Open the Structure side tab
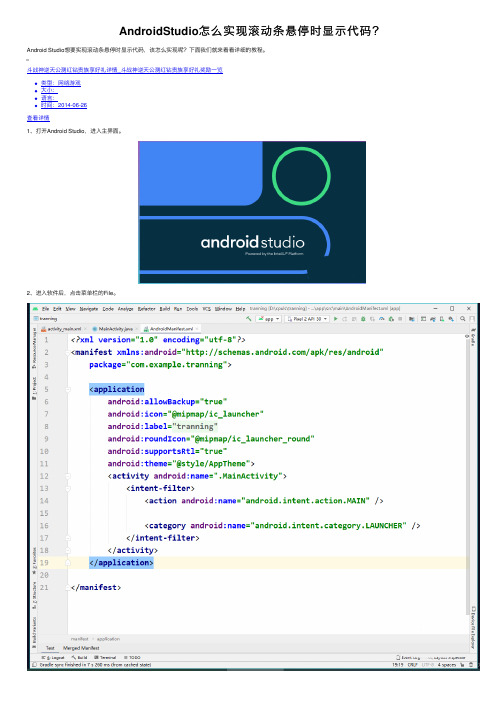This screenshot has height=713, width=504. tap(34, 596)
